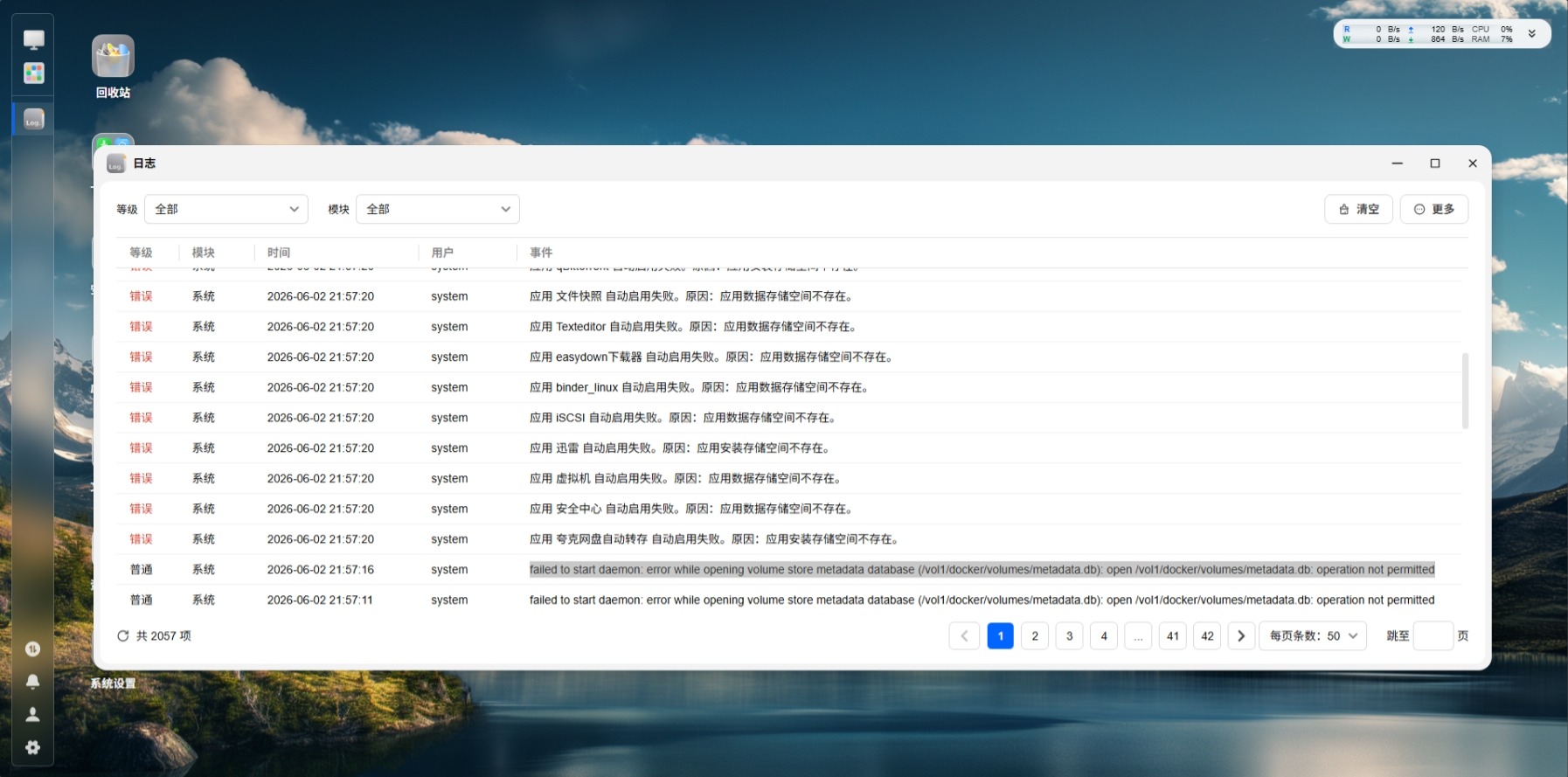
Task: Click the pagination ellipsis button
Action: tap(1138, 636)
